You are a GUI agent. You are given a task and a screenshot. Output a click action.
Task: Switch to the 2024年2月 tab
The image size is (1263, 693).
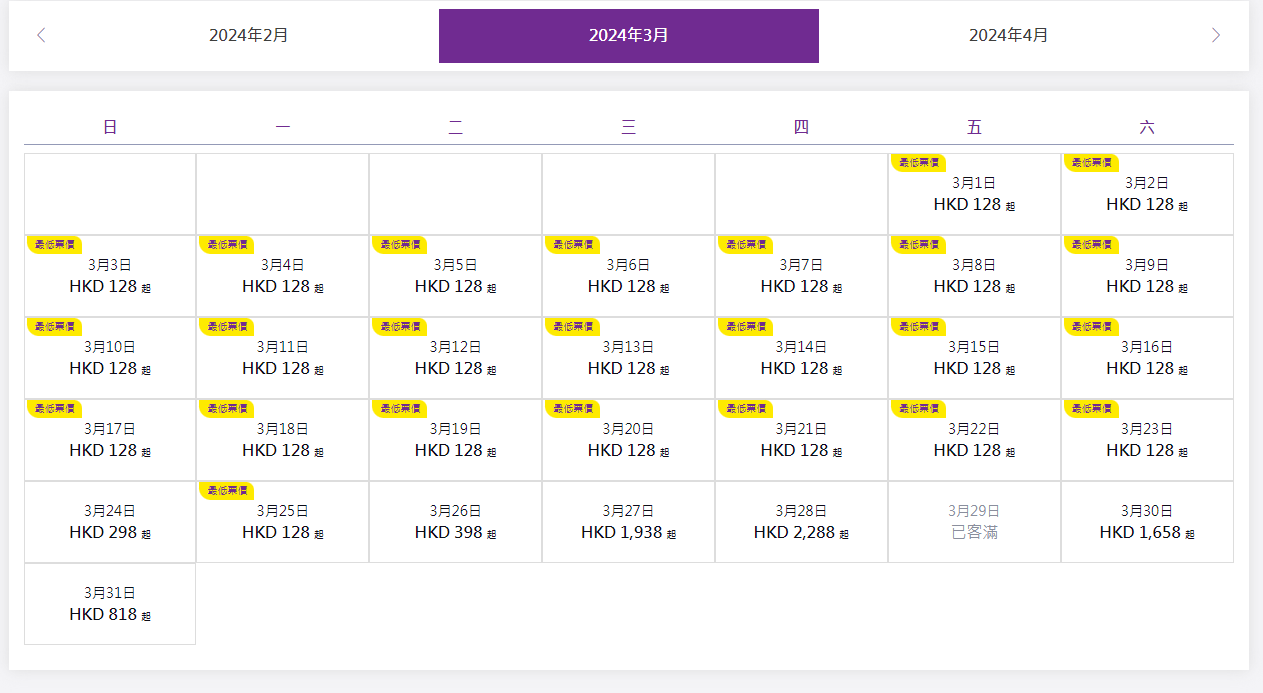tap(249, 36)
